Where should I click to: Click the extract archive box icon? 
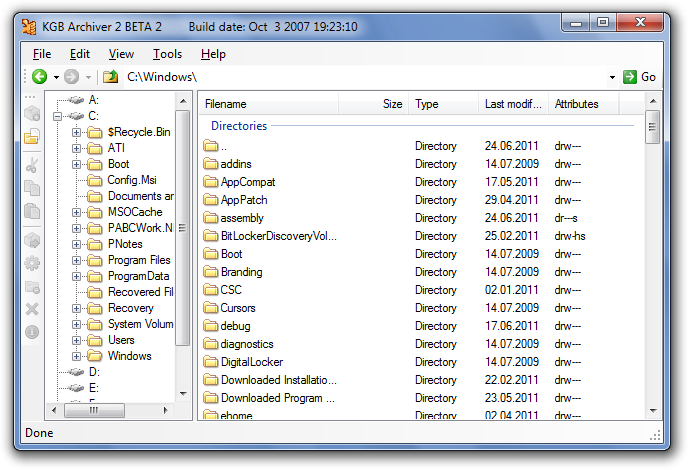pos(32,240)
